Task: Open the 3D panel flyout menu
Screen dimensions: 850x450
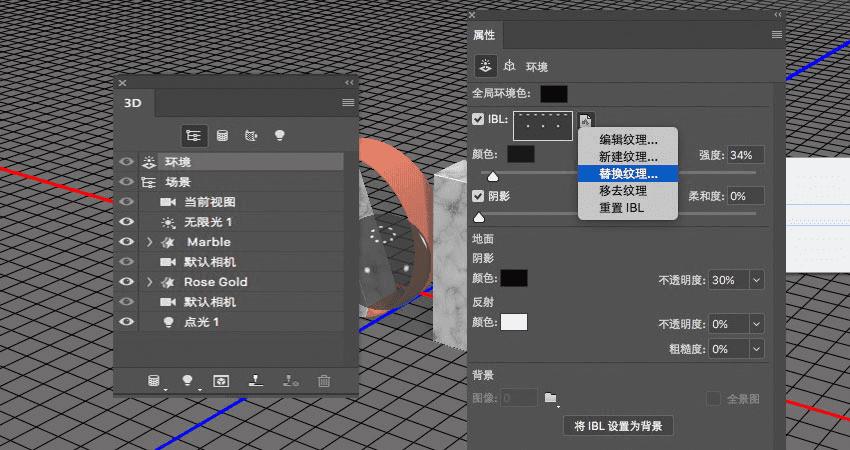Action: [349, 102]
